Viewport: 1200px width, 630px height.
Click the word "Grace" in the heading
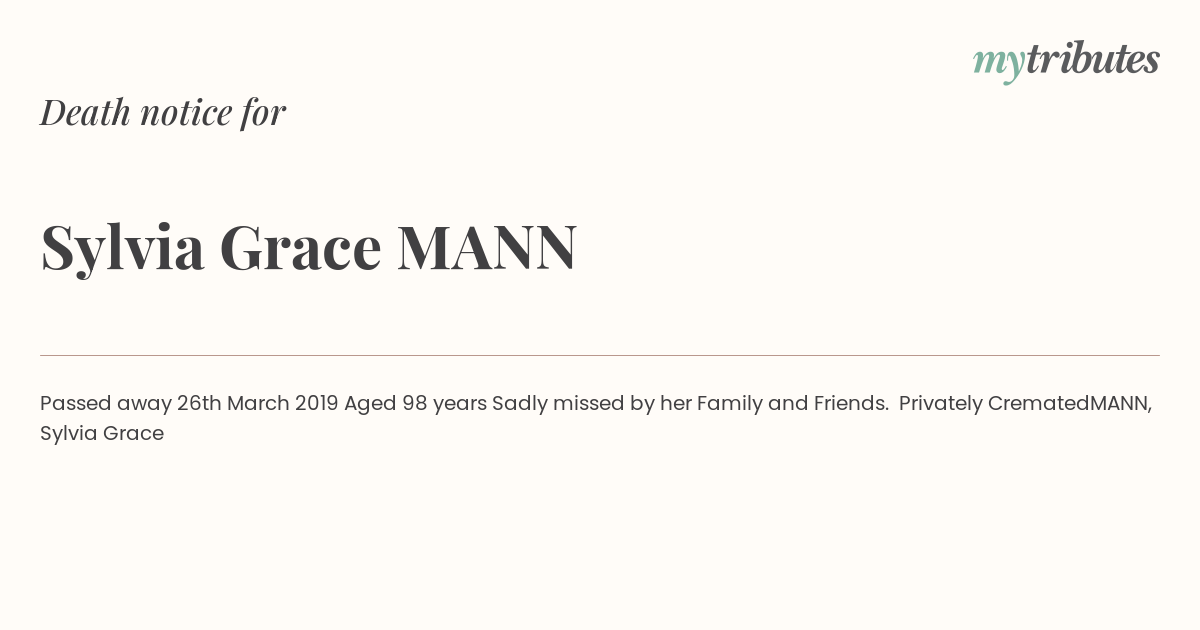click(300, 248)
